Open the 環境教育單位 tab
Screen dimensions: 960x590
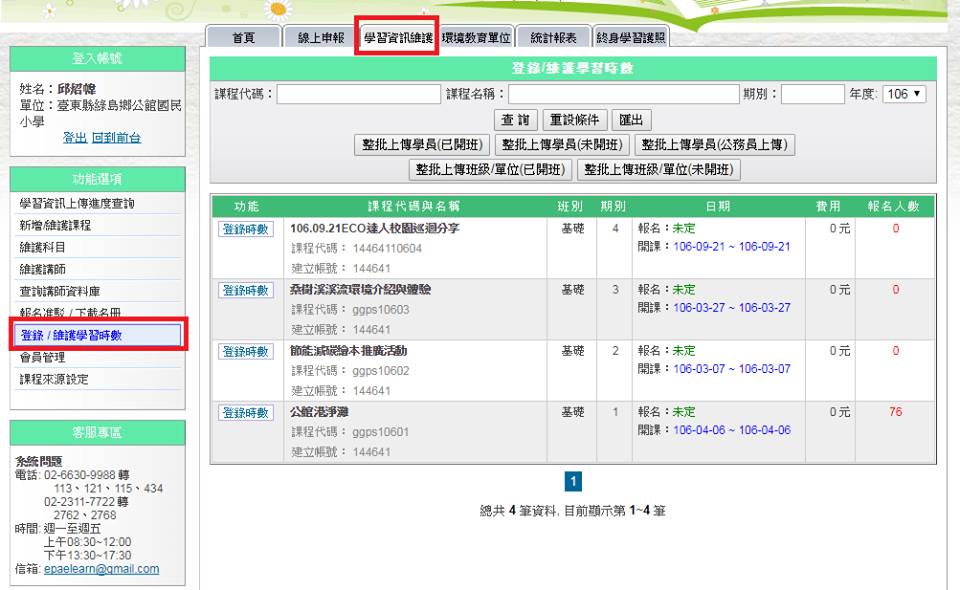point(476,37)
